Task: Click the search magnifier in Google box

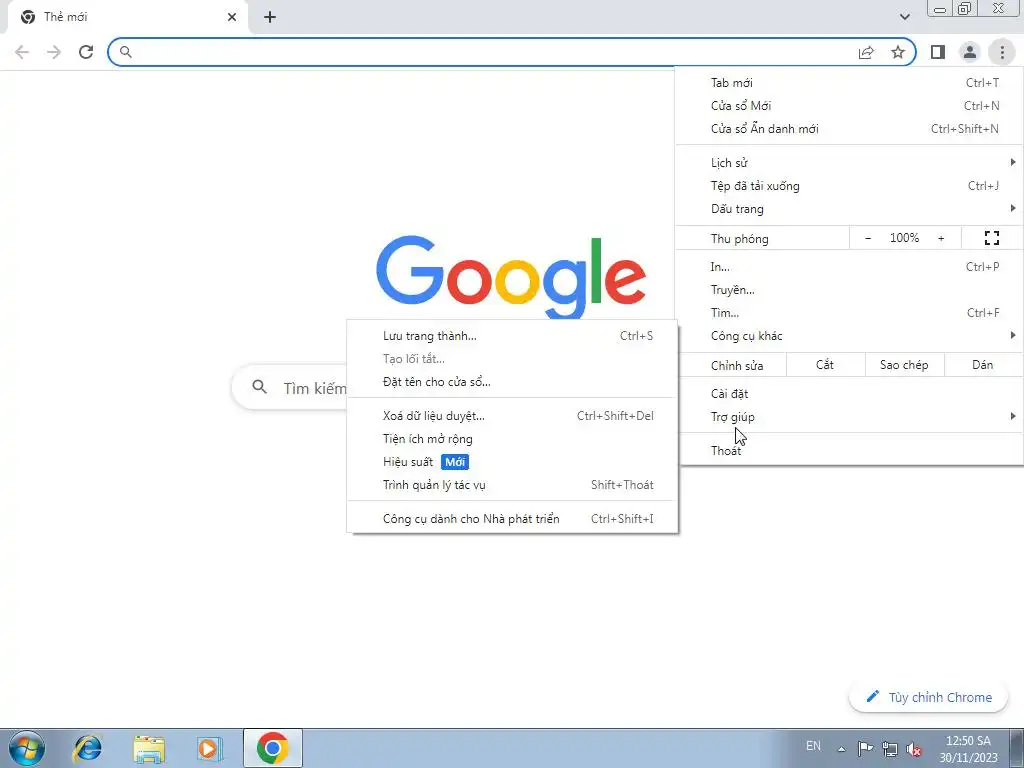Action: click(259, 387)
